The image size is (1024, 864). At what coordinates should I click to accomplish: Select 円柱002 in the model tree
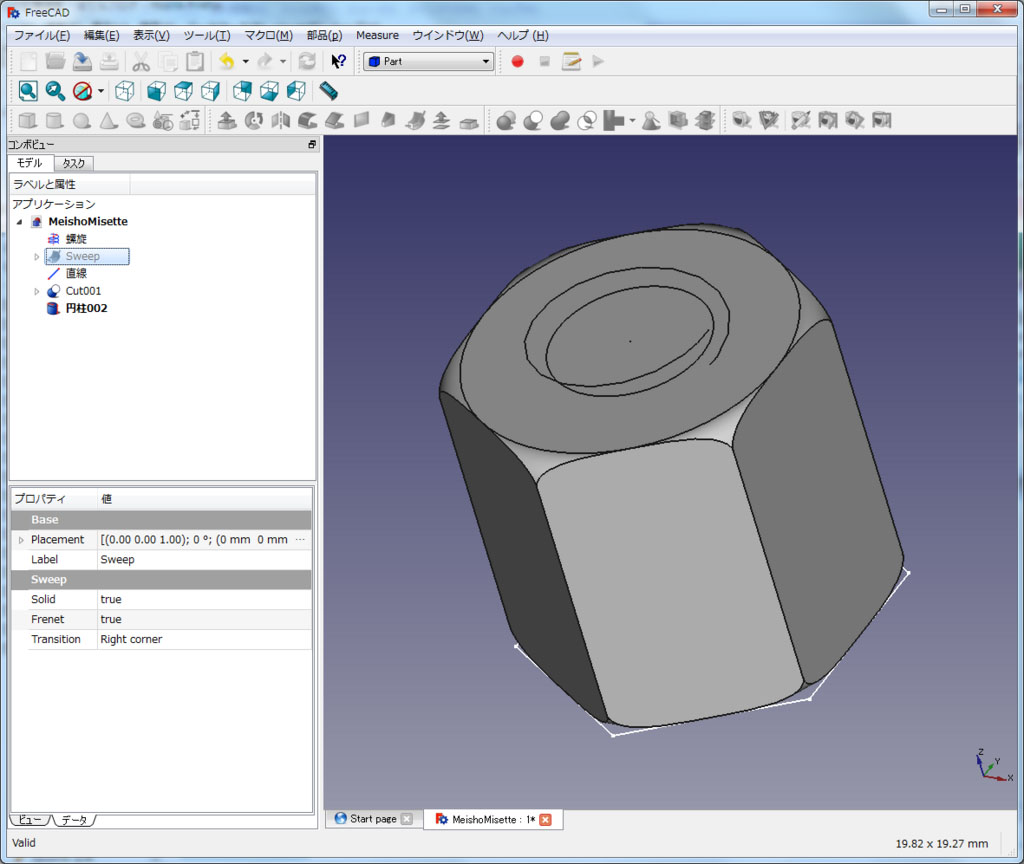pos(86,308)
